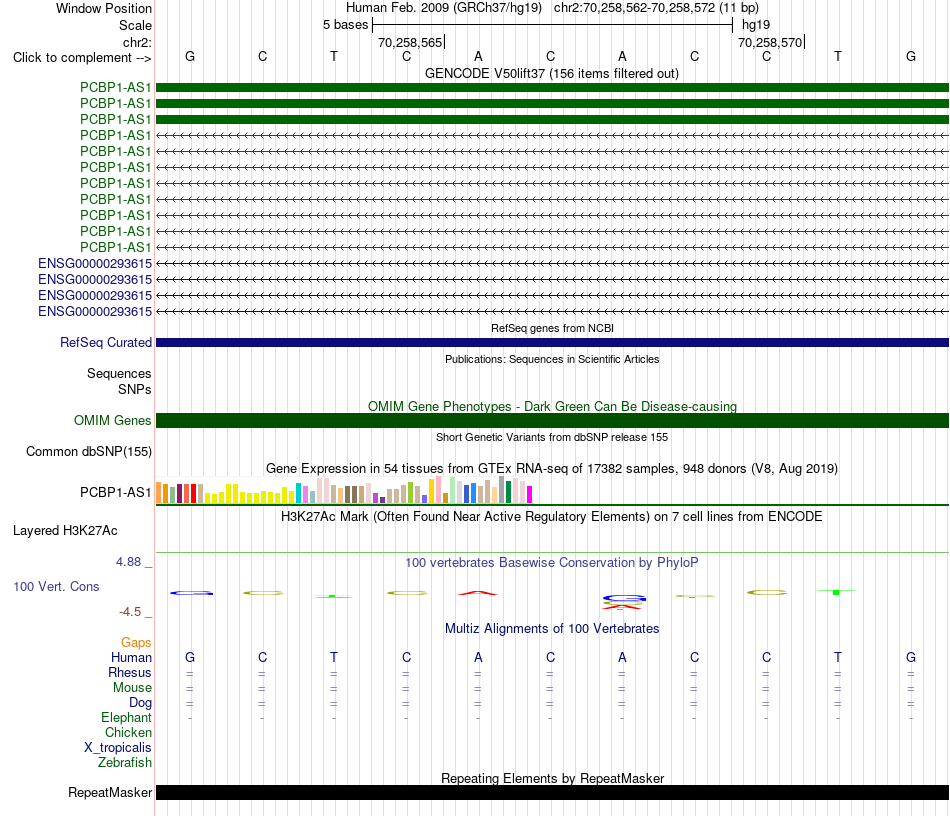The height and width of the screenshot is (816, 950).
Task: Click the Zebrafish species label
Action: [x=125, y=763]
